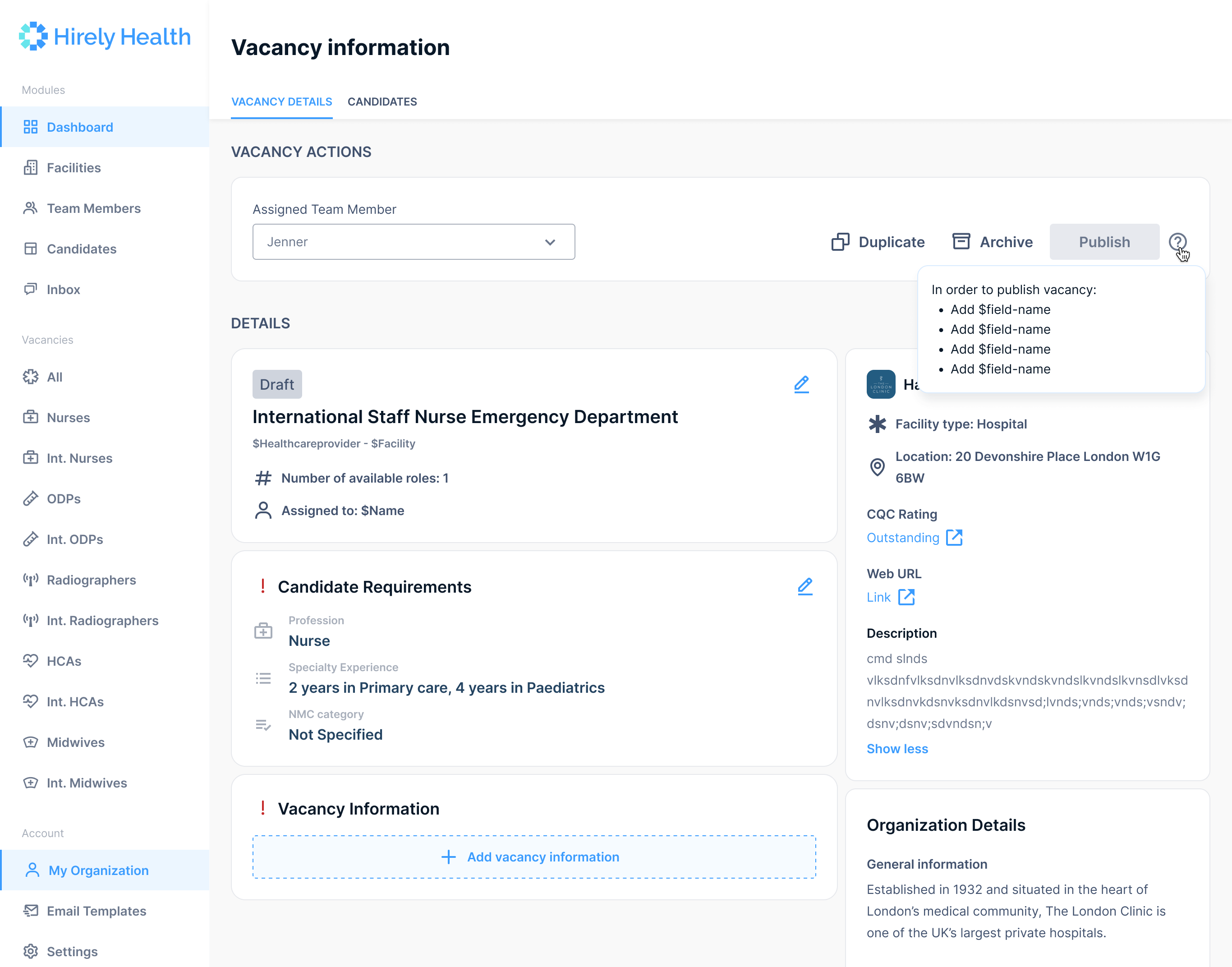This screenshot has width=1232, height=967.
Task: Open the Assigned Team Member dropdown
Action: 413,242
